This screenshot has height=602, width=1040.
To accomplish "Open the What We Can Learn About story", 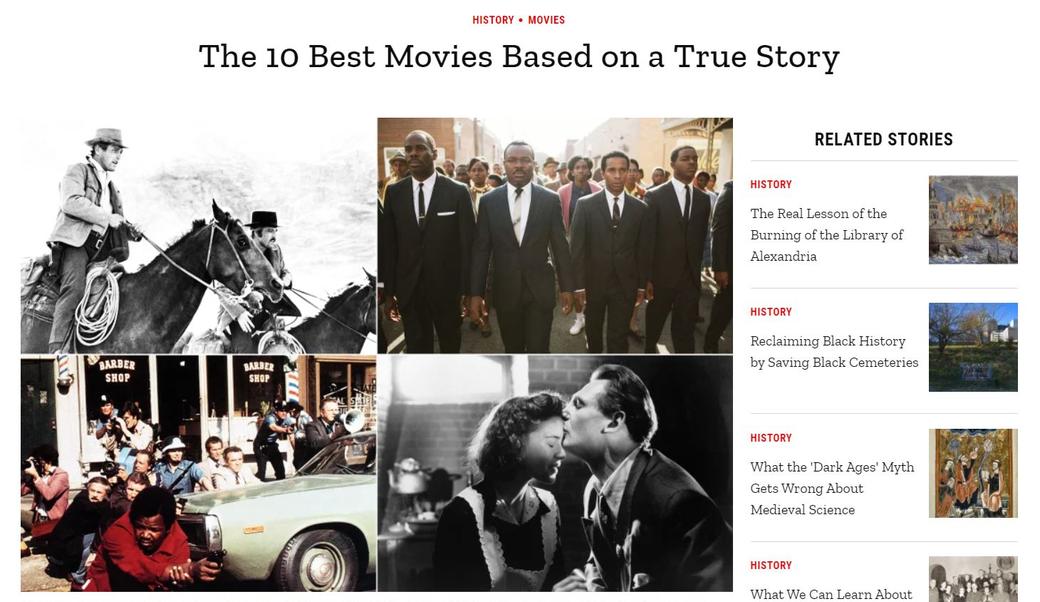I will 831,594.
